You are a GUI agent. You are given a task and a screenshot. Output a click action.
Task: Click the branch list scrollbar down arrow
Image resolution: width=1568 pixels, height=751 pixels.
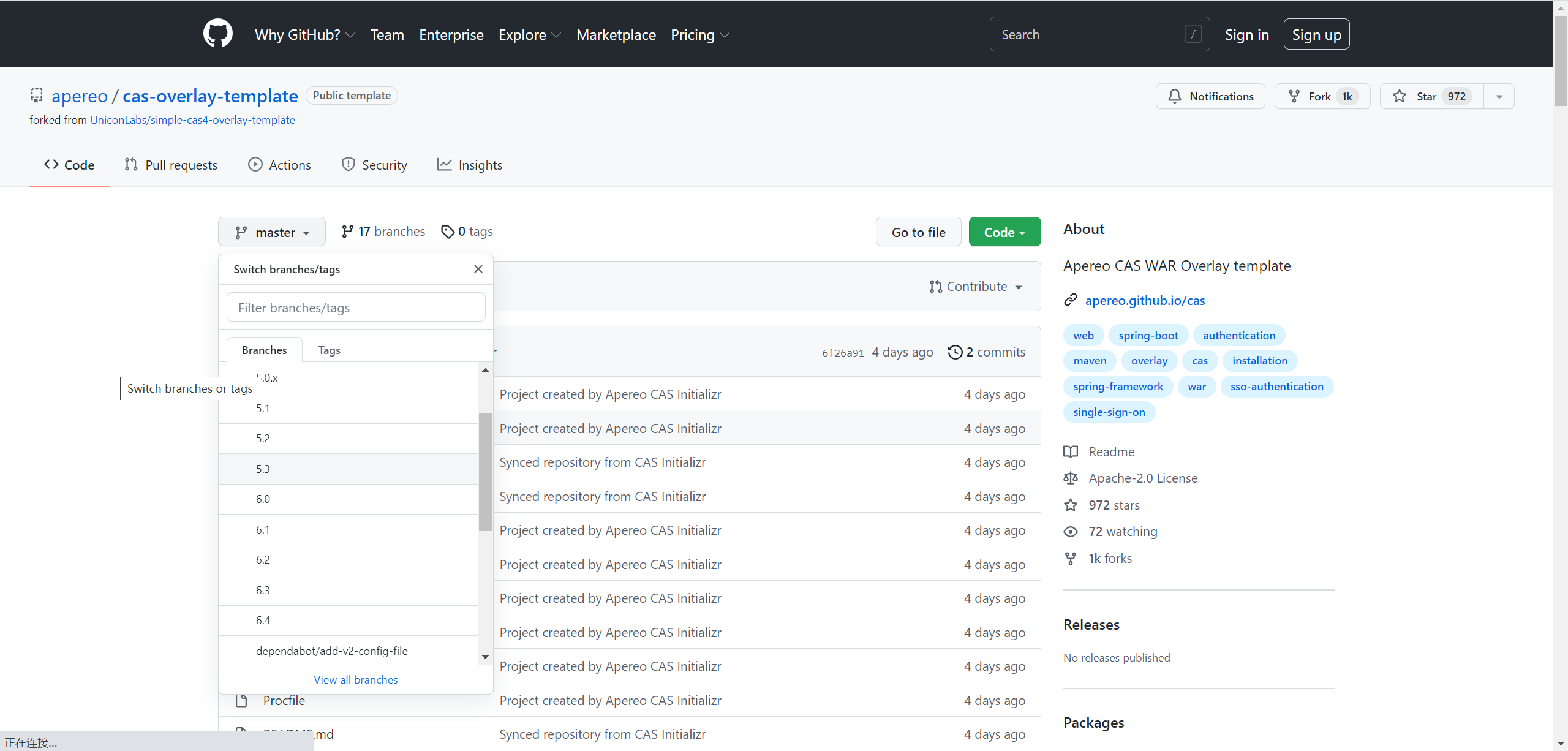pyautogui.click(x=485, y=657)
